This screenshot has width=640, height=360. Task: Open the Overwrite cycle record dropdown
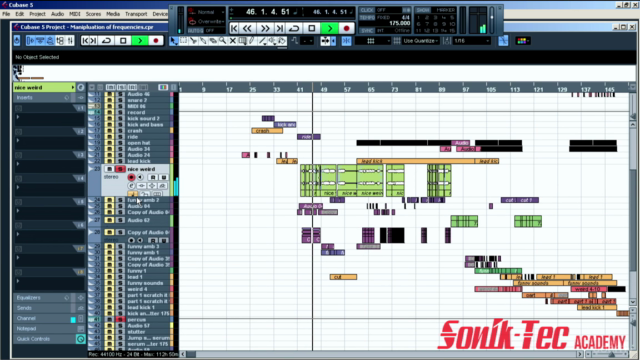[x=207, y=21]
